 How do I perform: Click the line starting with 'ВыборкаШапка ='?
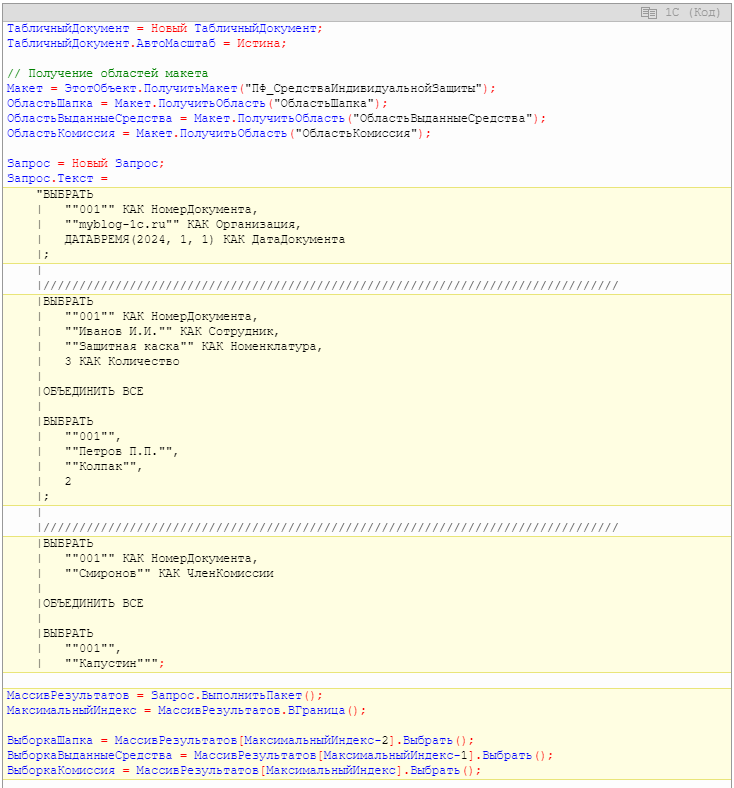[x=240, y=741]
